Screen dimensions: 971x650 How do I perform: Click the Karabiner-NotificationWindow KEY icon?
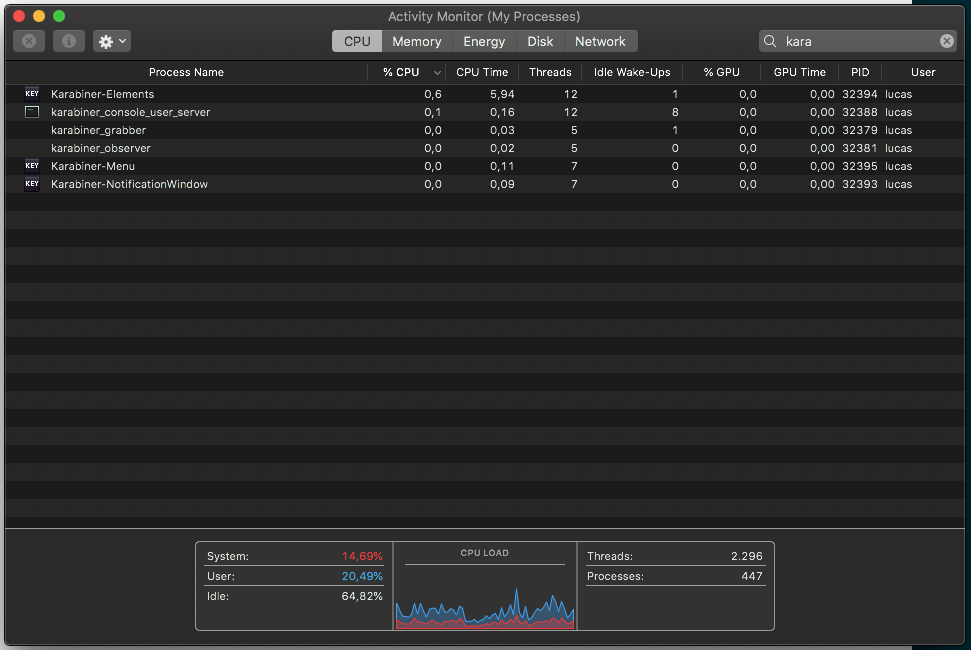pos(32,184)
